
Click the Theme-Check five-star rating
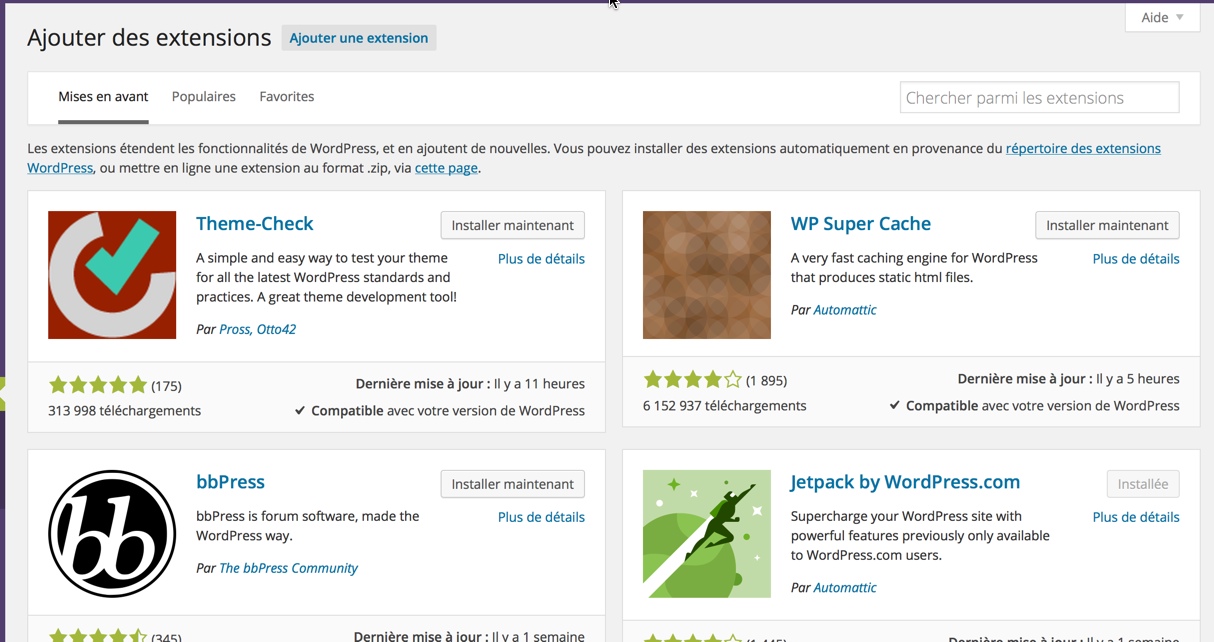tap(98, 385)
